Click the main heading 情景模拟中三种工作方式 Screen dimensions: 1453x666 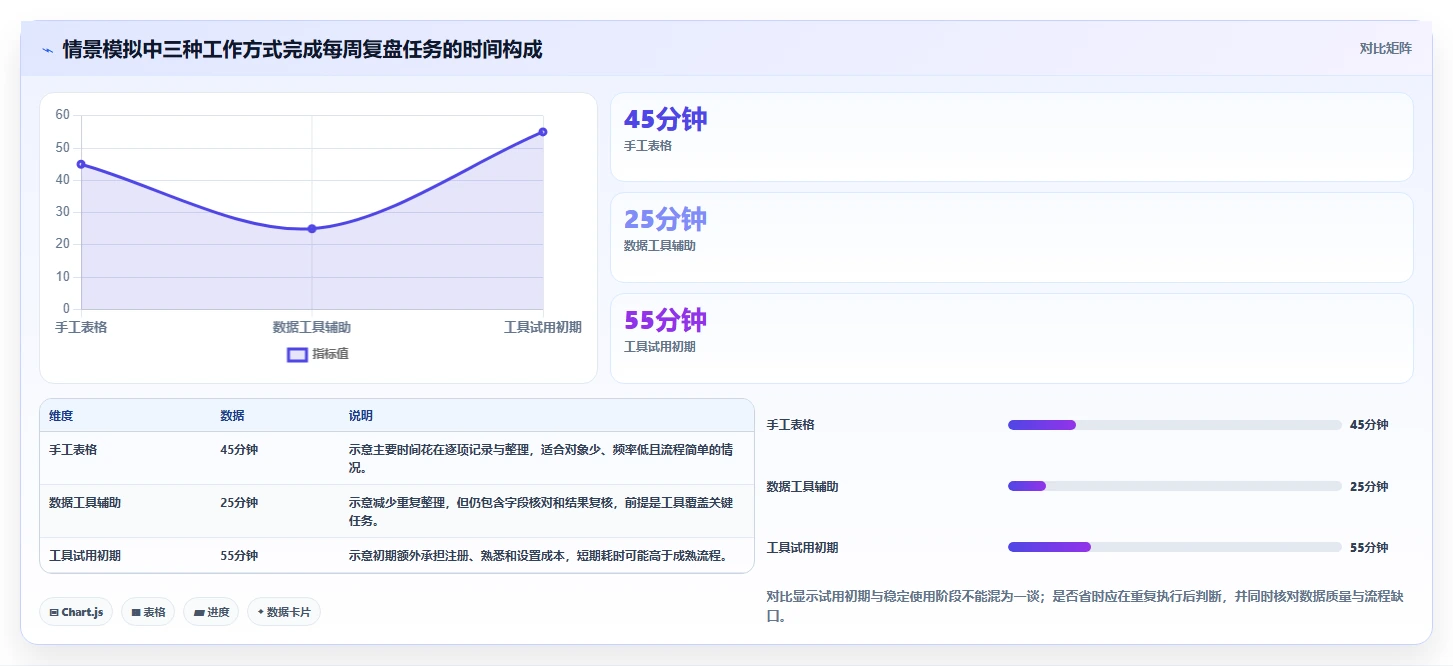(x=303, y=49)
